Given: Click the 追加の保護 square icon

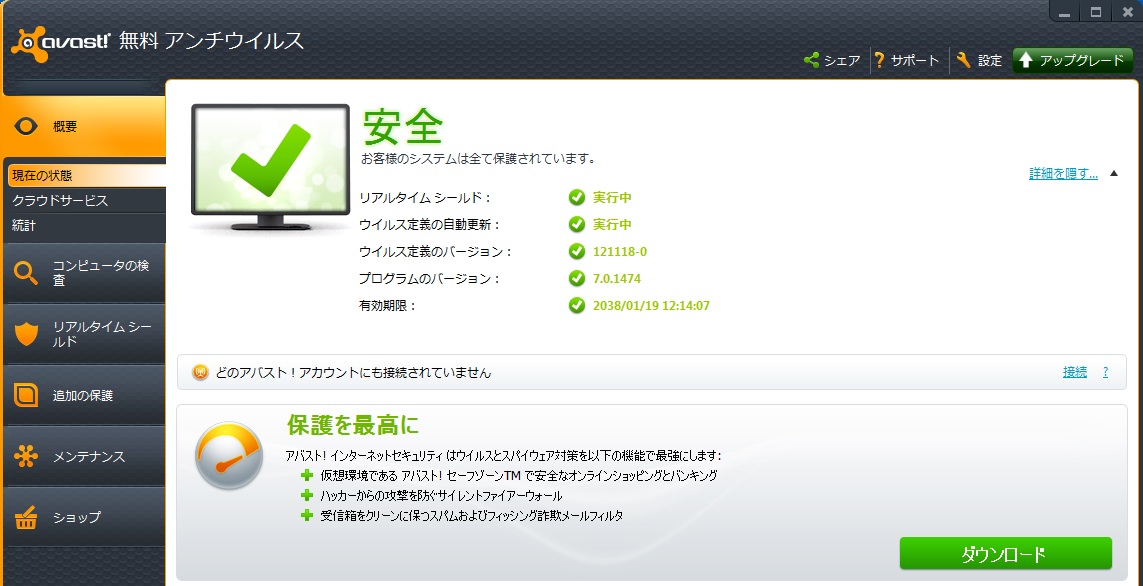Looking at the screenshot, I should (x=26, y=395).
